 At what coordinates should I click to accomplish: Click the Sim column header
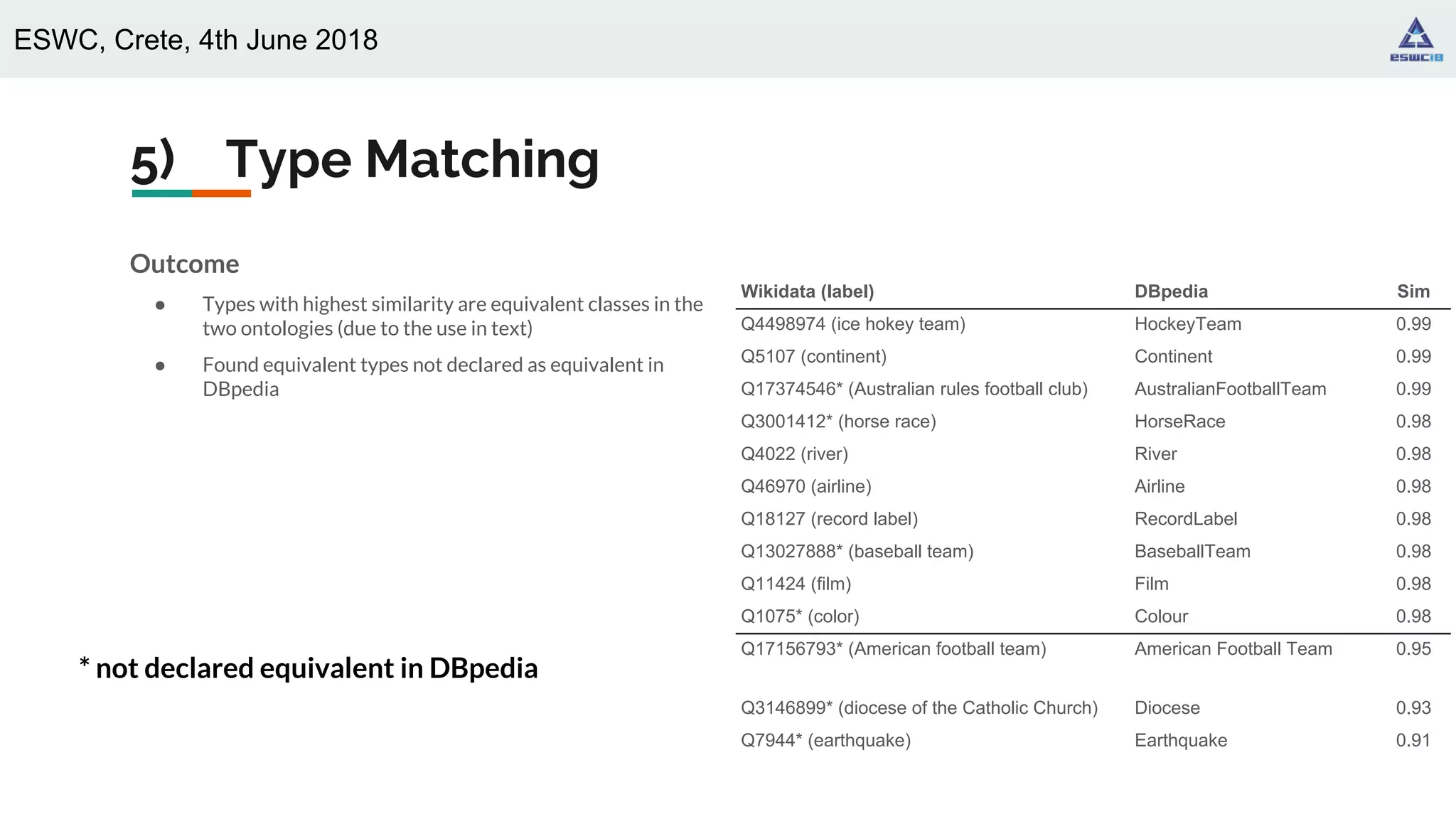(1413, 291)
